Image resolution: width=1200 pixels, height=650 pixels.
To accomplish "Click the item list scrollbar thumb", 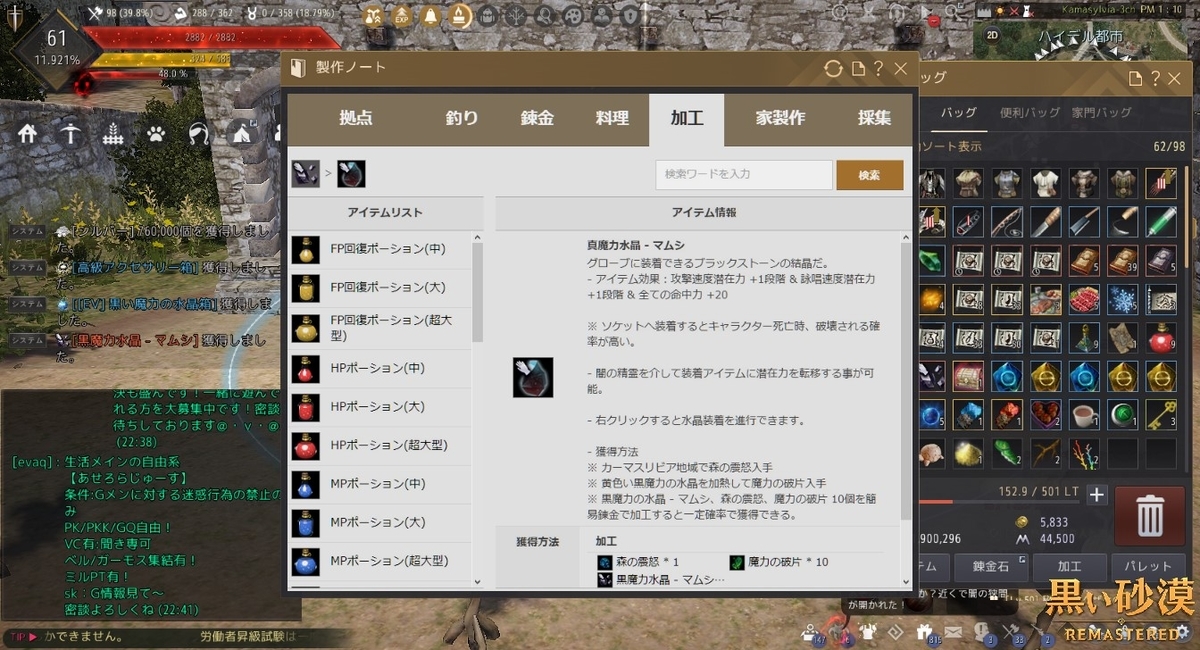I will point(478,292).
